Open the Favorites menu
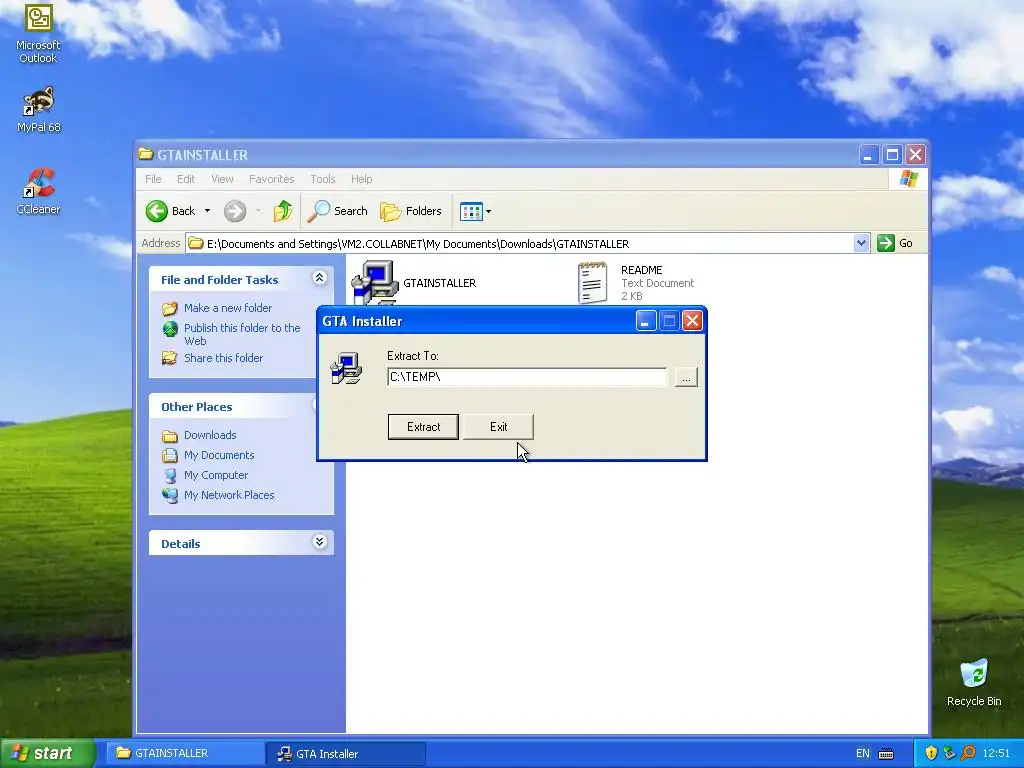This screenshot has height=768, width=1024. click(271, 179)
